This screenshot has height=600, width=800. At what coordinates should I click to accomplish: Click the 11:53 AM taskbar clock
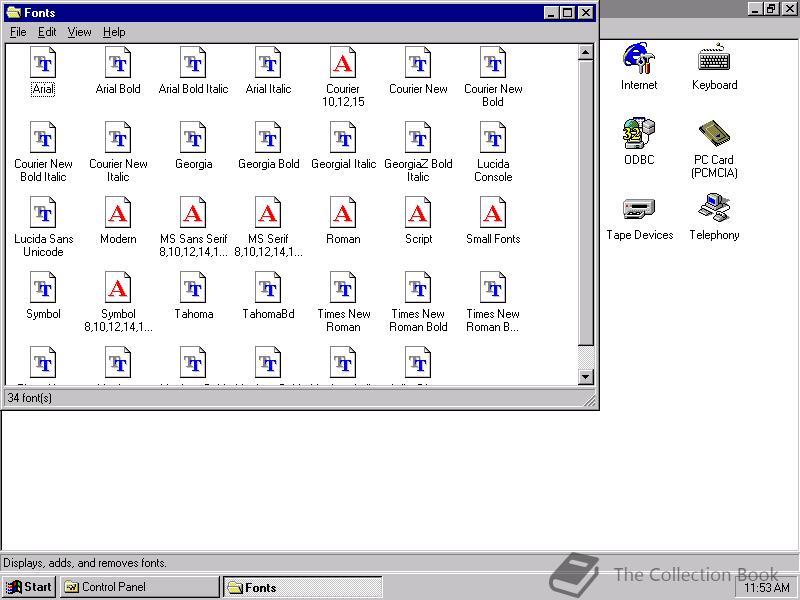tap(767, 588)
